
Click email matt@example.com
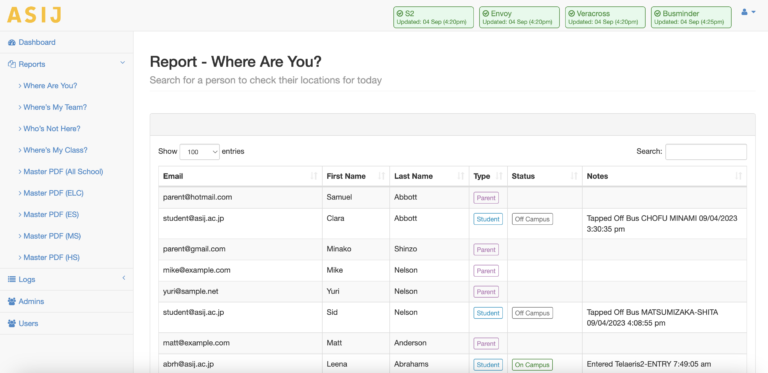[x=196, y=343]
